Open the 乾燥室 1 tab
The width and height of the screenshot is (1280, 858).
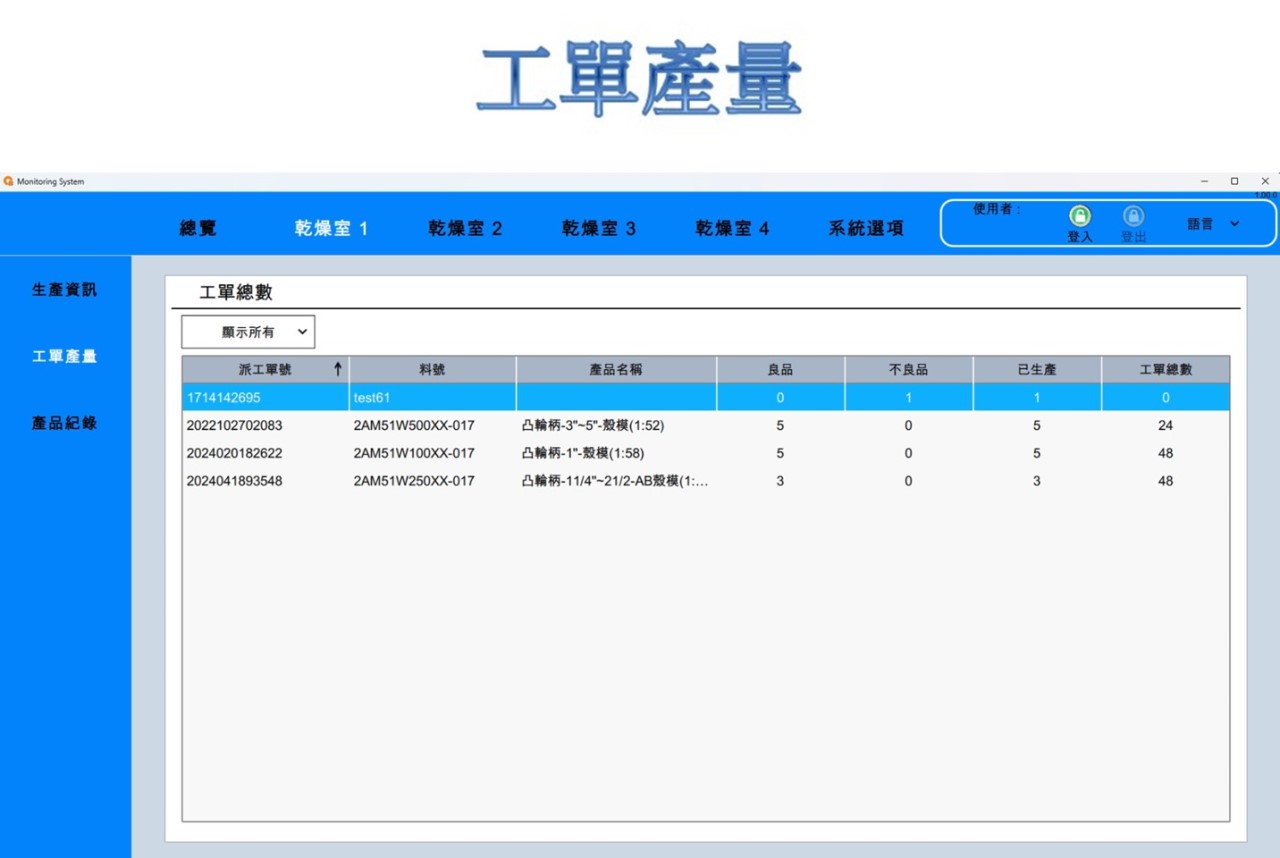[331, 228]
